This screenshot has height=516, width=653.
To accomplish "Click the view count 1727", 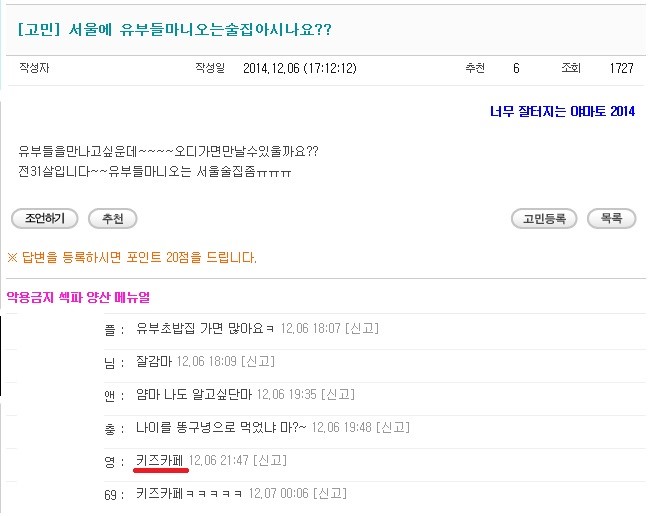I will coord(621,69).
